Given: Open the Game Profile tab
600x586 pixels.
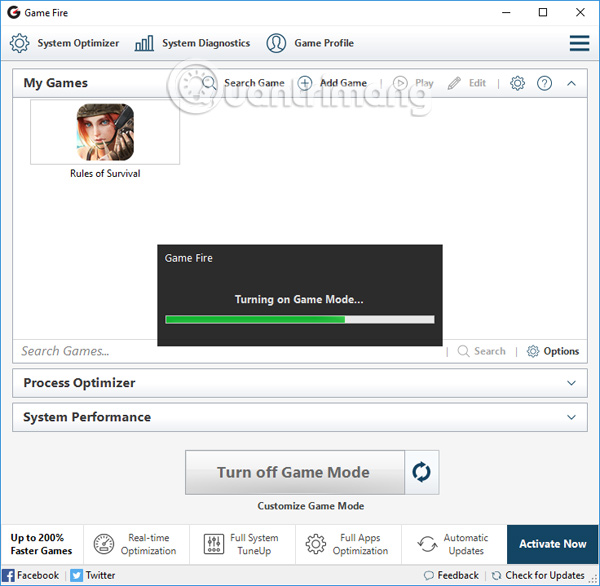Looking at the screenshot, I should 310,43.
